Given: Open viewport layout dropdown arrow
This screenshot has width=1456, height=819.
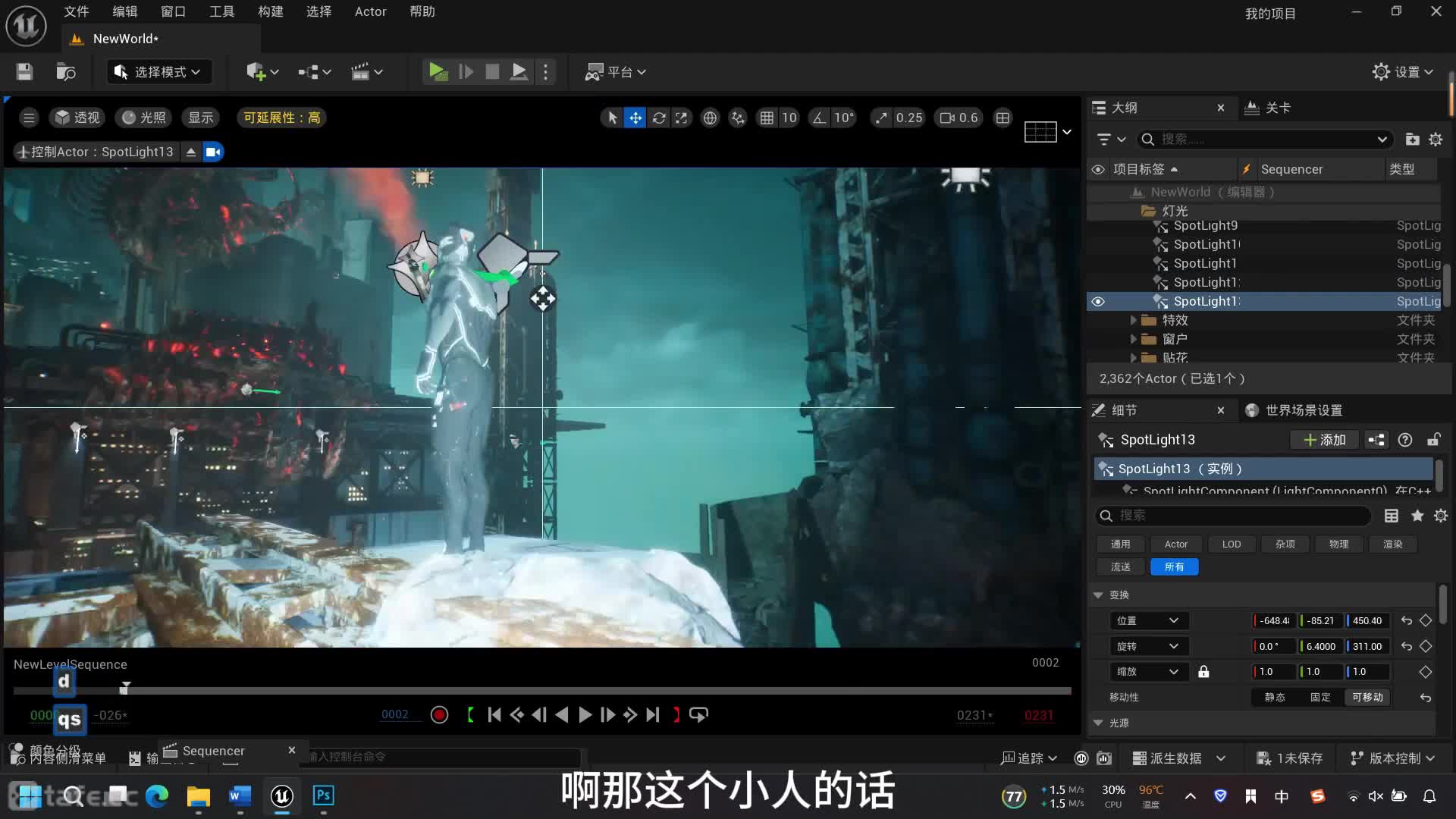Looking at the screenshot, I should tap(1067, 132).
